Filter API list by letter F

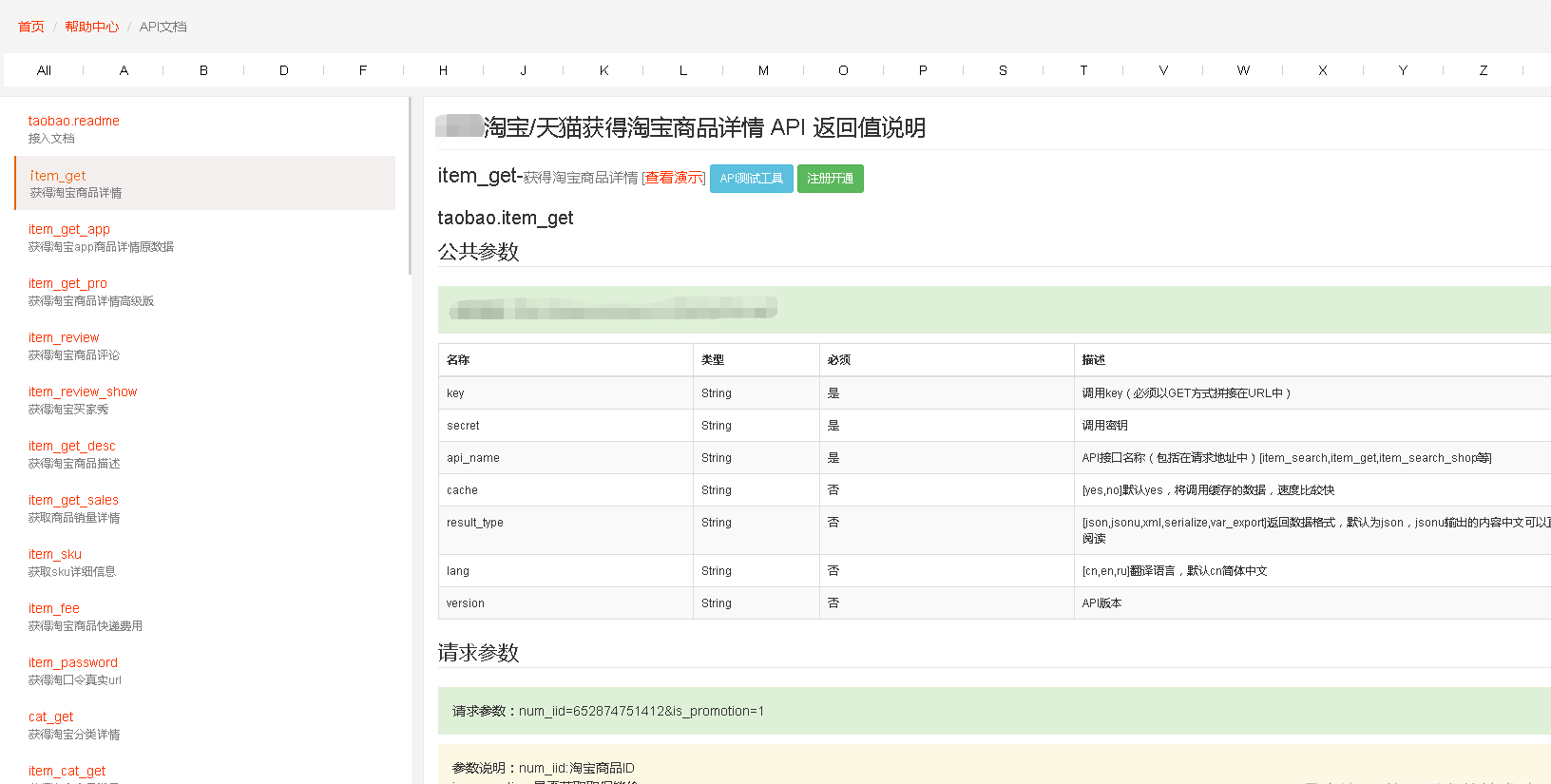click(363, 70)
